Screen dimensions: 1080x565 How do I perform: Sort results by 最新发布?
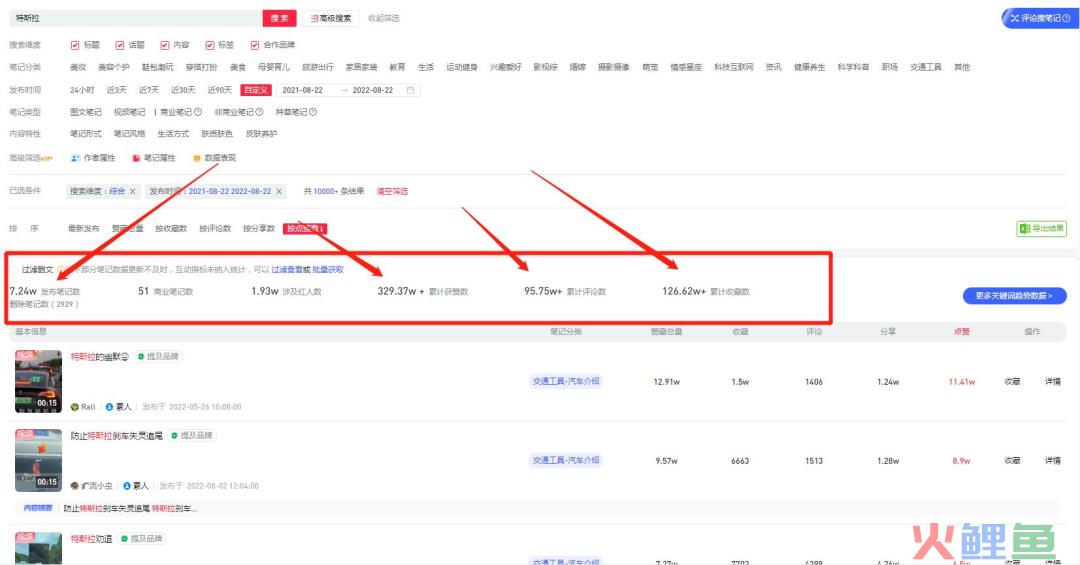[x=83, y=228]
